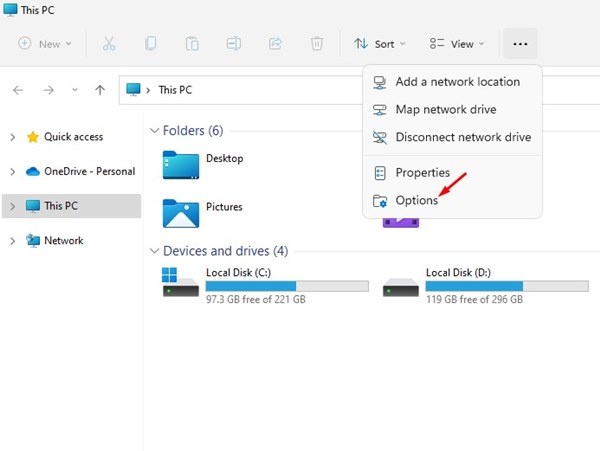Collapse Devices and drives (4) group
The image size is (600, 451).
[x=154, y=251]
